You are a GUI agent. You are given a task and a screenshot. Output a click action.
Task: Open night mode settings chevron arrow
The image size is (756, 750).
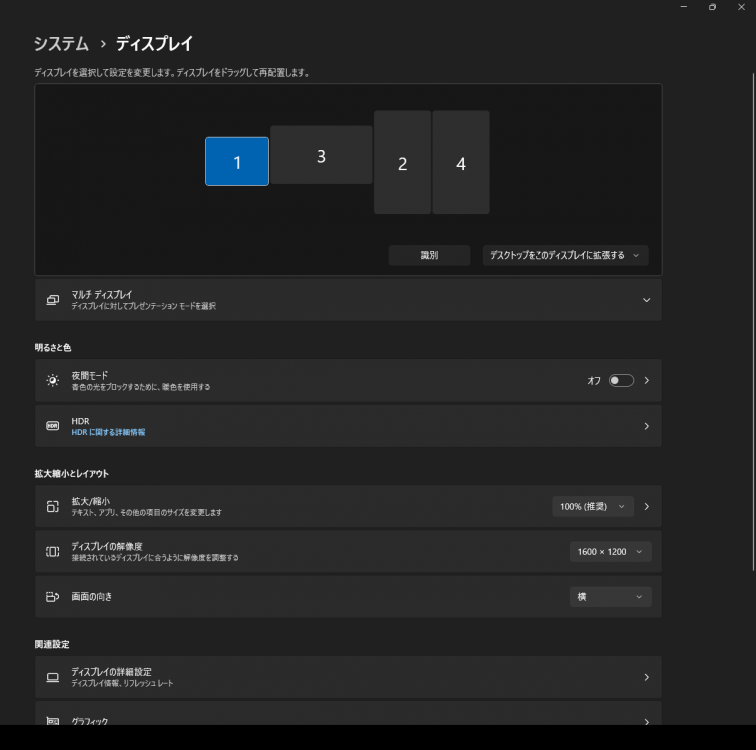point(647,381)
